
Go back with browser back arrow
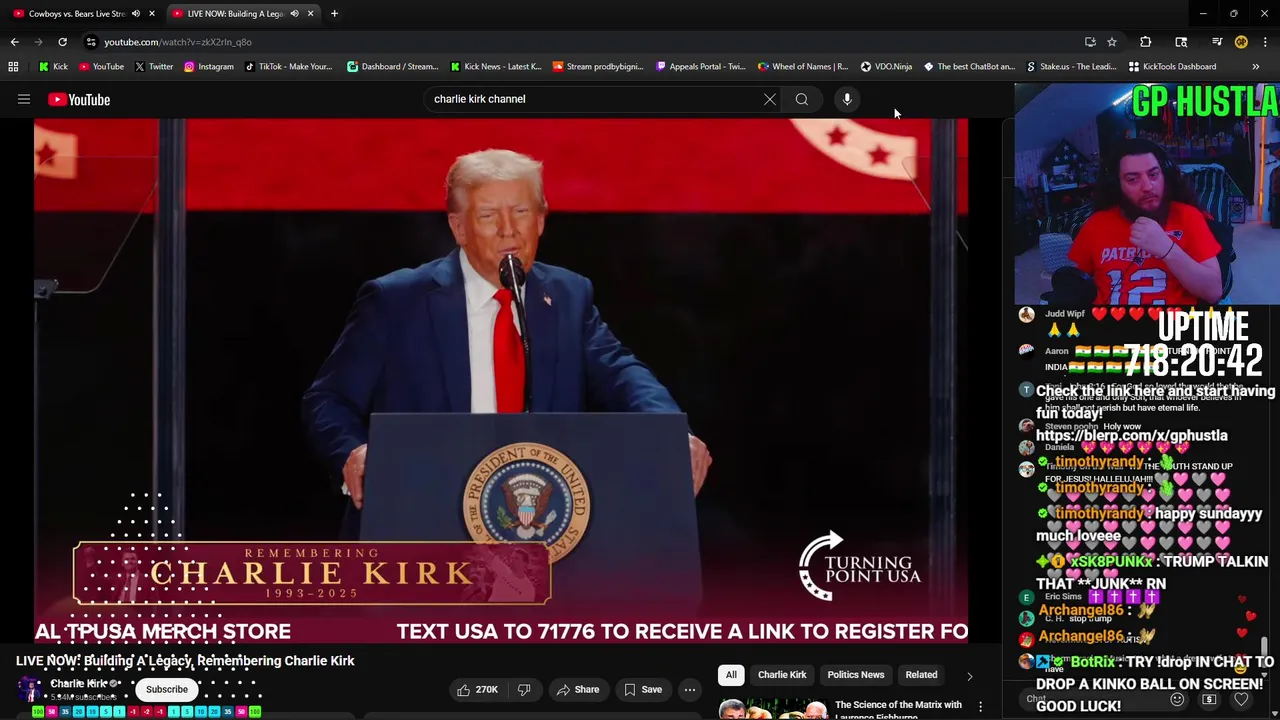point(15,42)
